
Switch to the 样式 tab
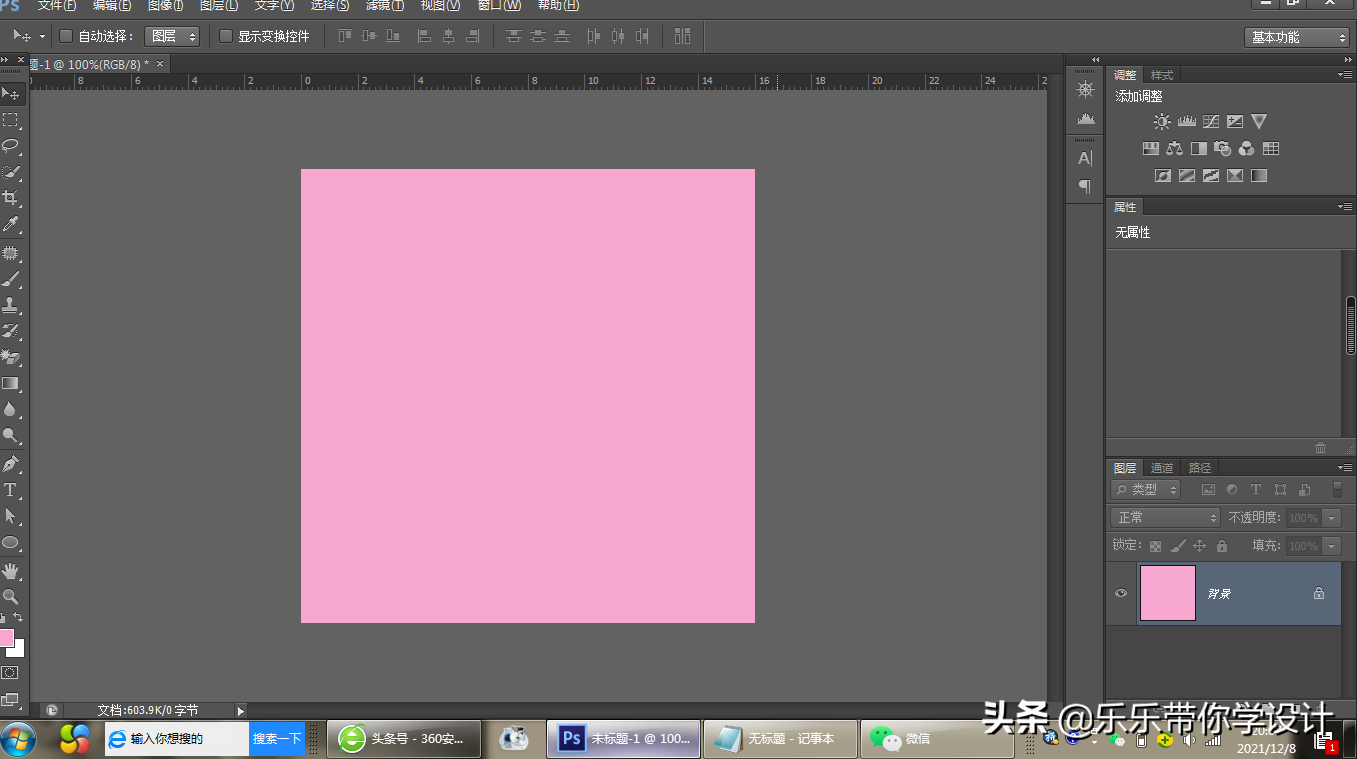pos(1162,75)
